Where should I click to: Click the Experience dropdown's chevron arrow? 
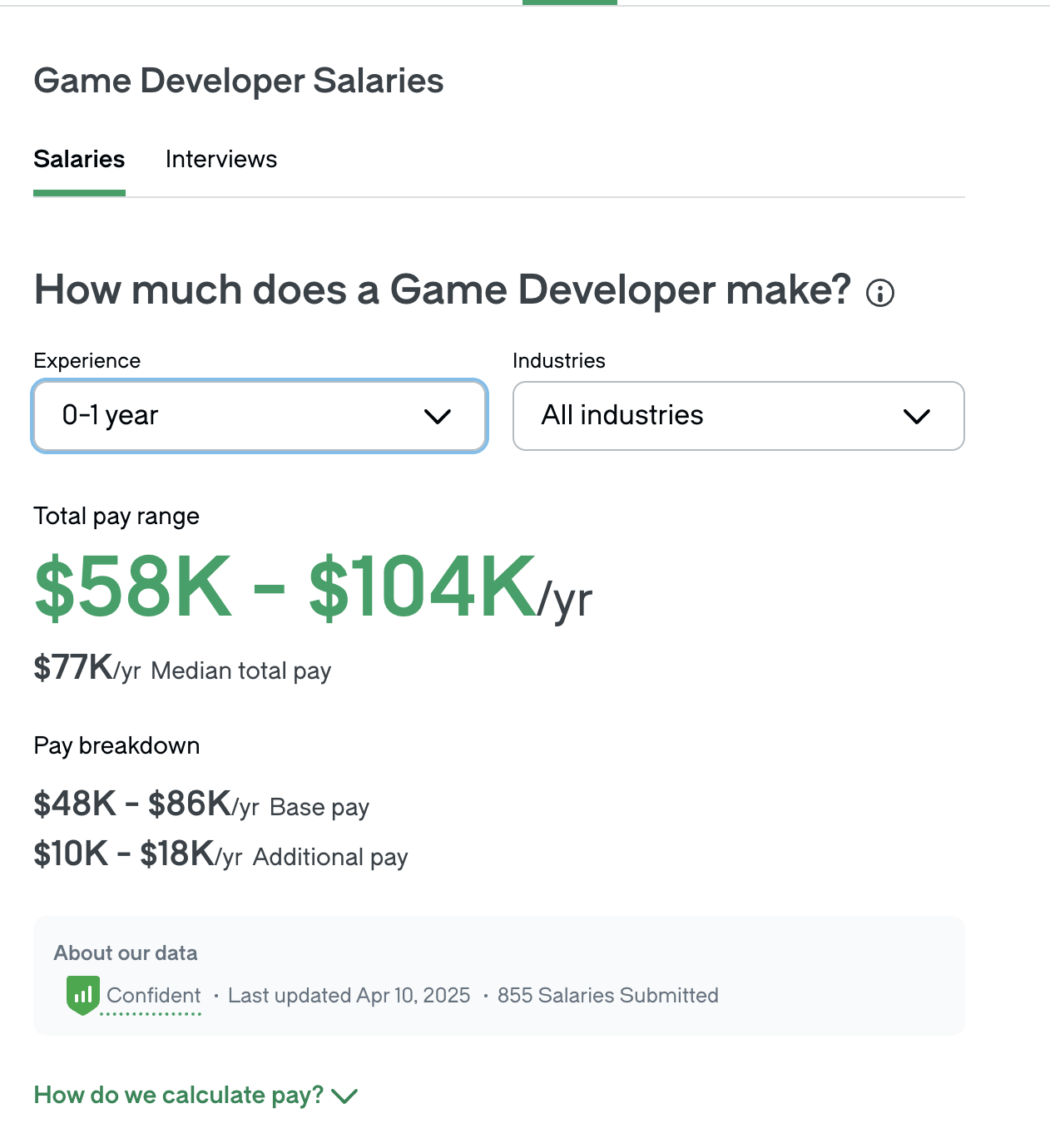438,416
